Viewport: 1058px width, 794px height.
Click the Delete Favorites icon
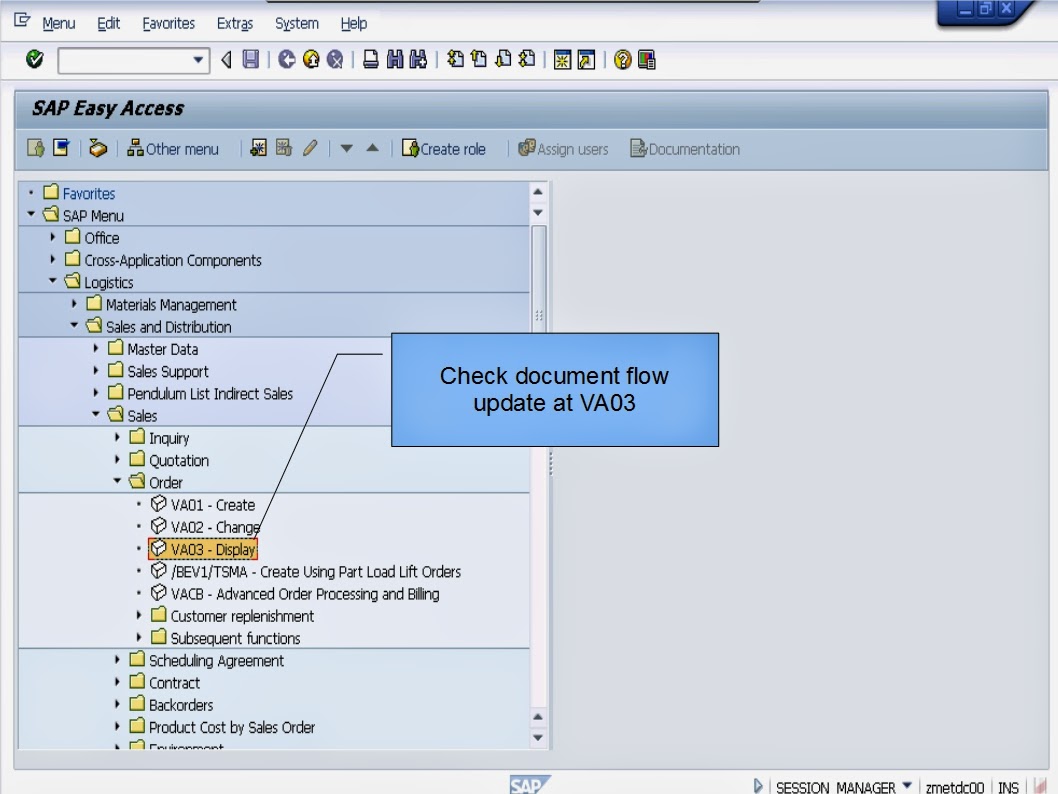point(284,148)
